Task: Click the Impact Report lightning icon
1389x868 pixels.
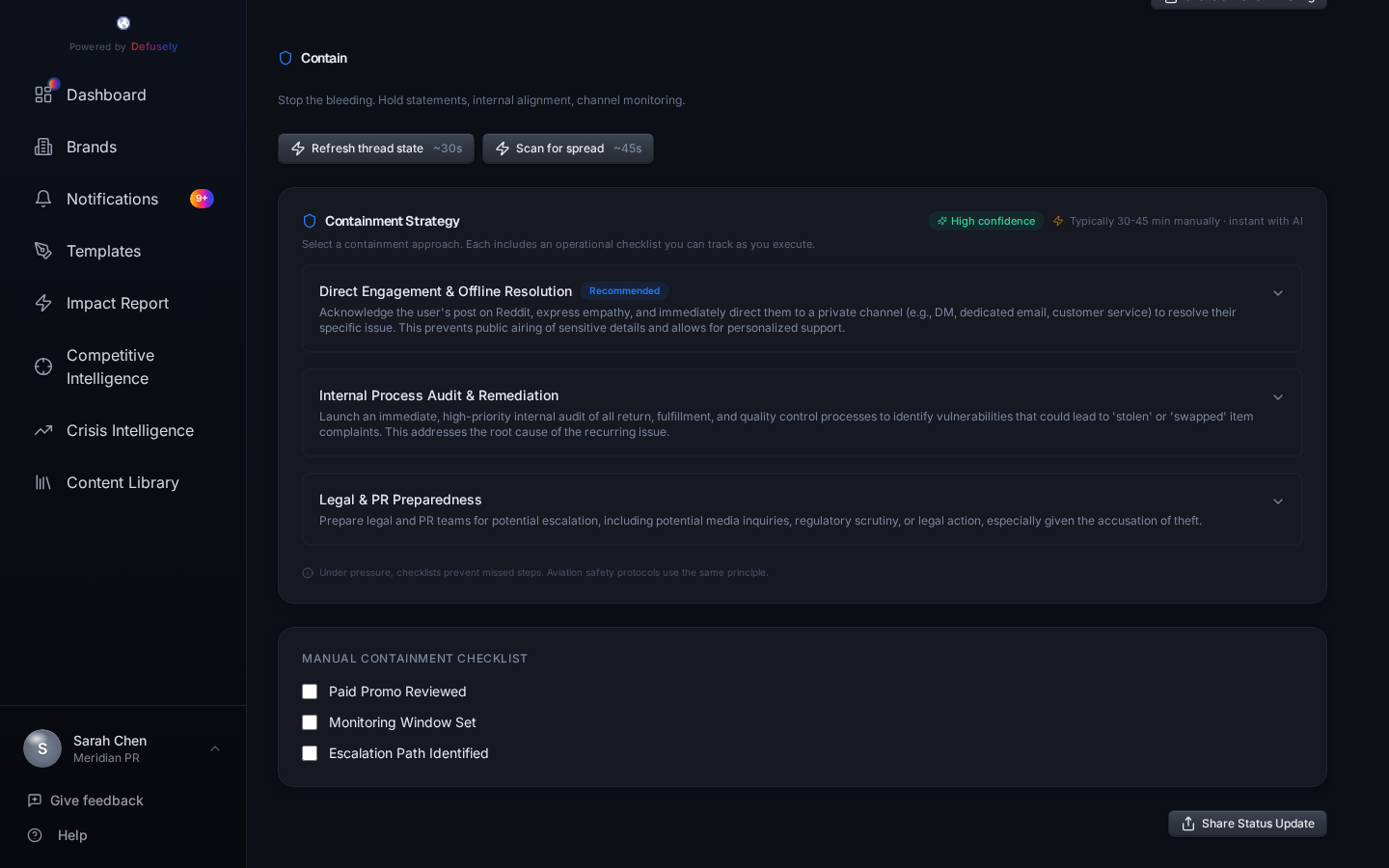Action: point(43,303)
